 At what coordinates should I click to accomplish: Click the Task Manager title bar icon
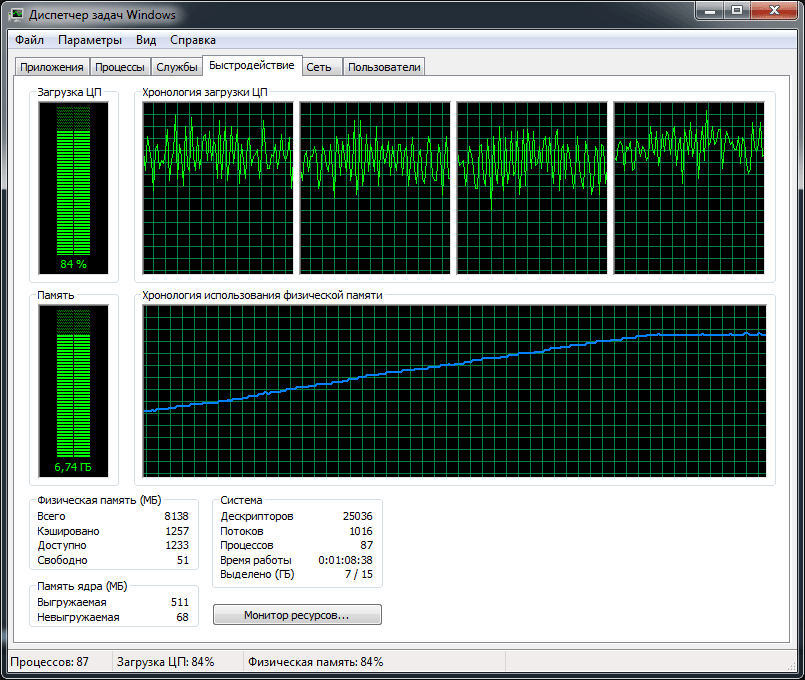[16, 15]
